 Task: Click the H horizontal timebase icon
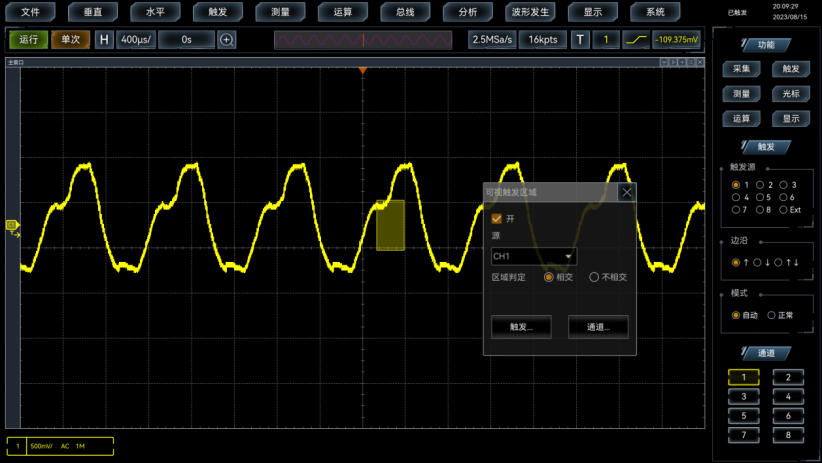(x=103, y=40)
